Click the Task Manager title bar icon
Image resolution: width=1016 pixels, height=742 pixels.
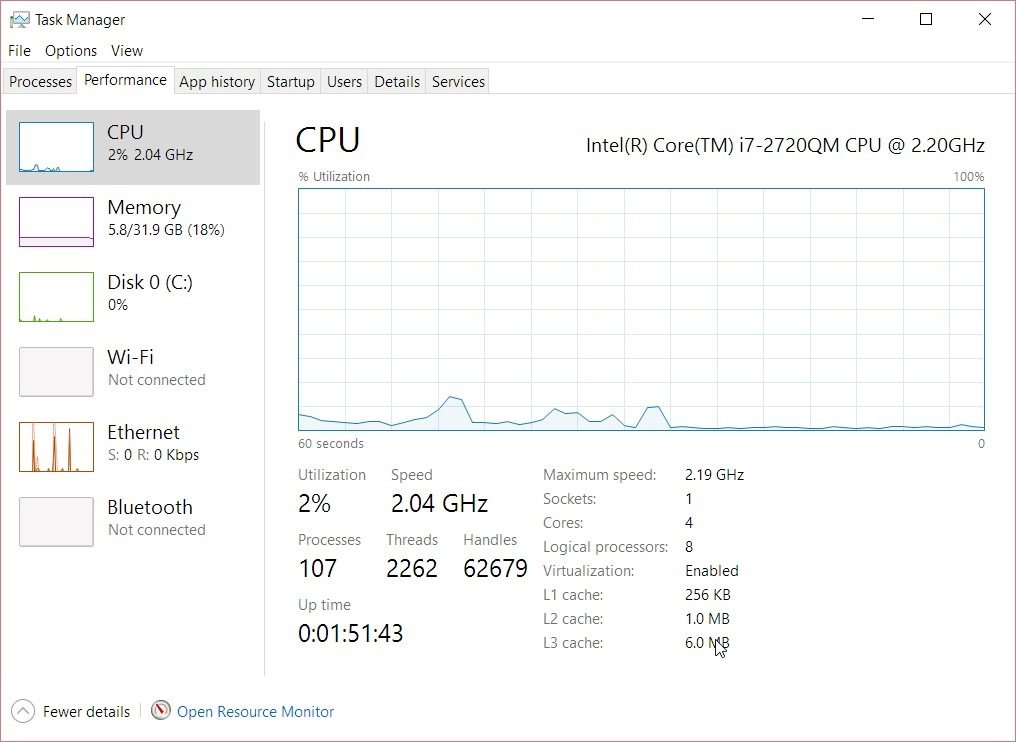coord(19,19)
